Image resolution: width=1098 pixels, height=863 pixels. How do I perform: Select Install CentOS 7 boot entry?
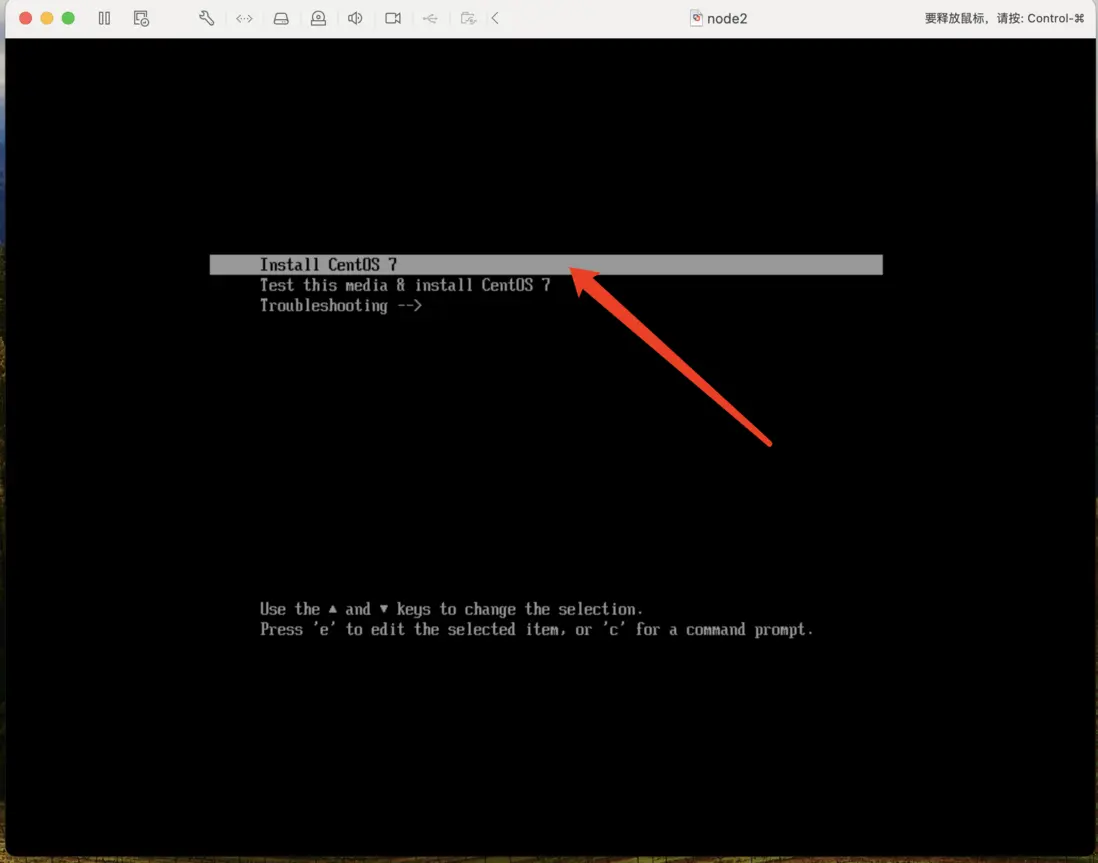[546, 265]
